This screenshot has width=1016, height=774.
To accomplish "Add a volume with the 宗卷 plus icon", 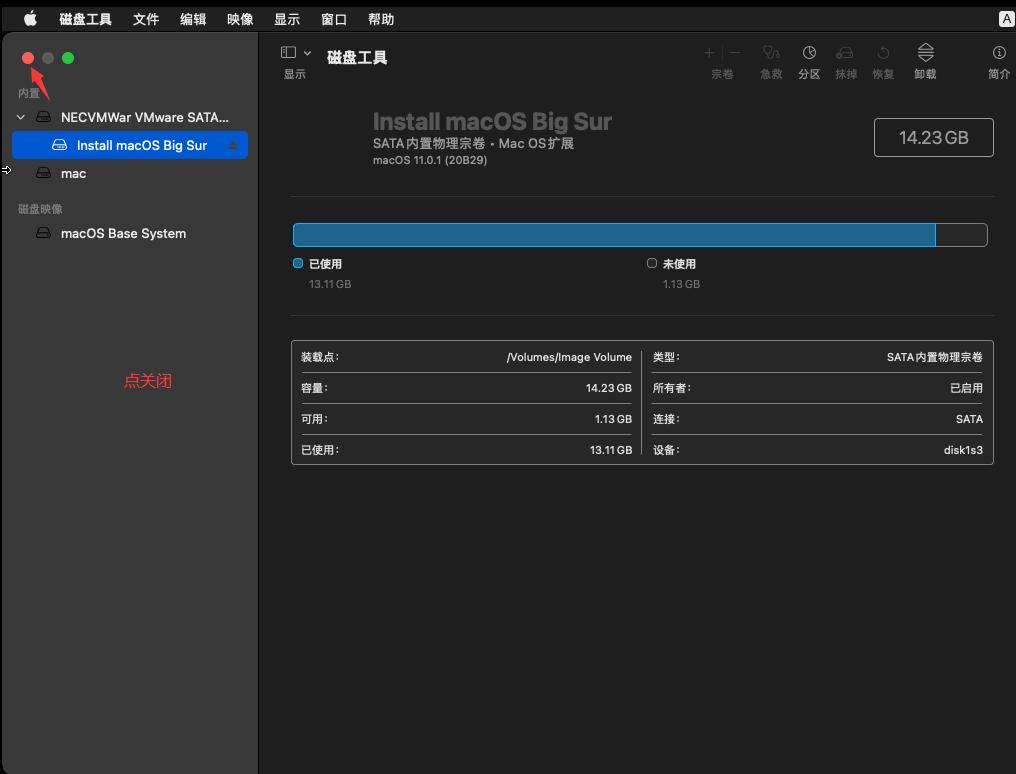I will pyautogui.click(x=708, y=52).
